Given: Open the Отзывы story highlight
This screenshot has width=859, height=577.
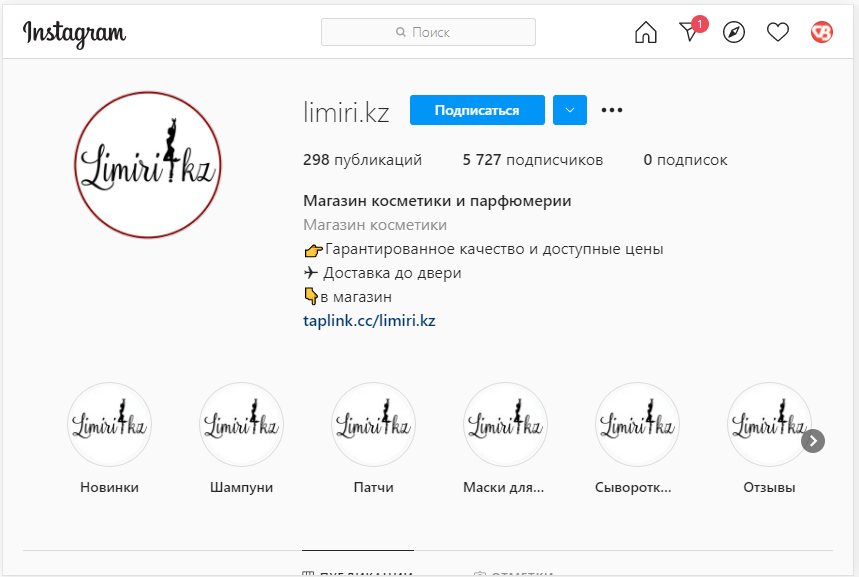Looking at the screenshot, I should coord(768,425).
